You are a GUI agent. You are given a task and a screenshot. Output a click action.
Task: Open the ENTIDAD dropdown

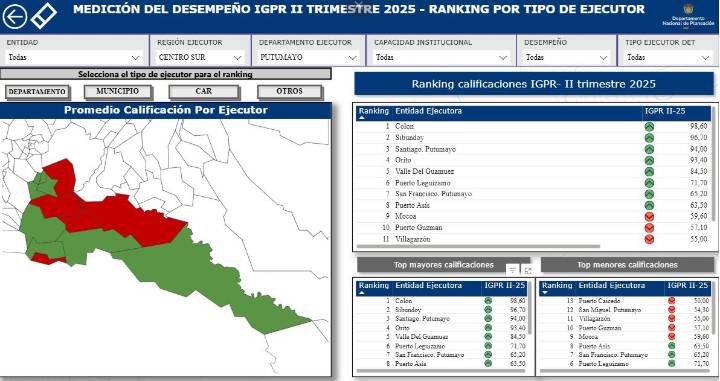tap(73, 58)
